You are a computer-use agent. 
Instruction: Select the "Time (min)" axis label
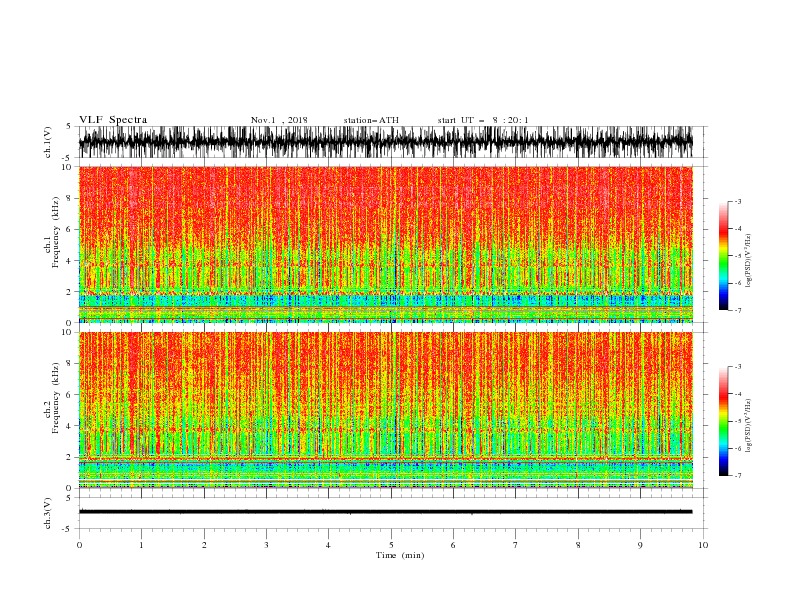click(400, 555)
